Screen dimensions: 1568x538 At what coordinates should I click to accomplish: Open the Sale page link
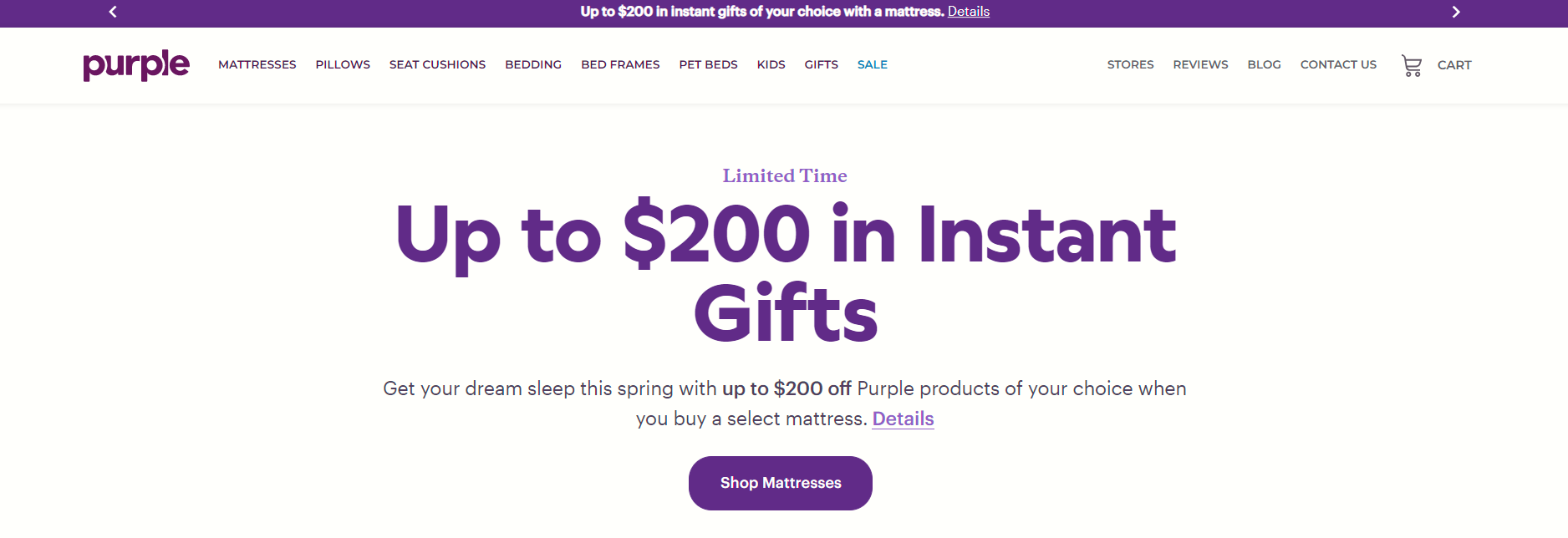[872, 64]
